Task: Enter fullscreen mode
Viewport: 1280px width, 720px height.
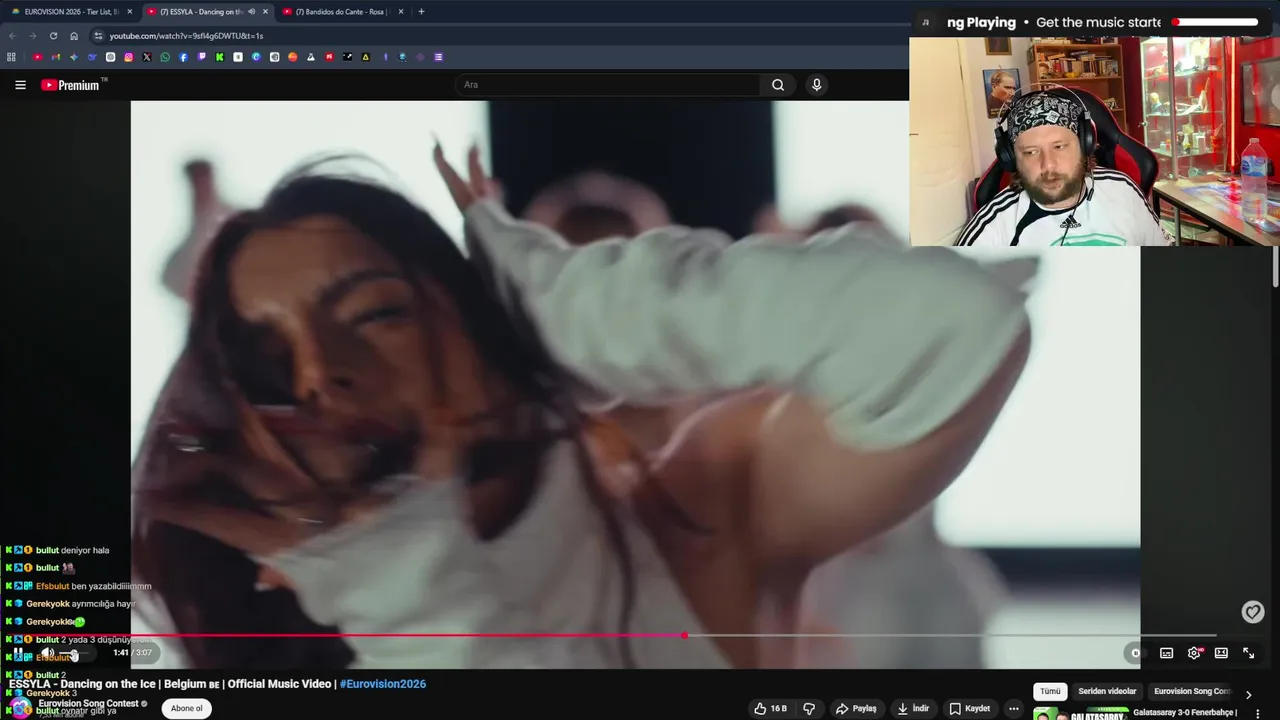Action: (1249, 653)
